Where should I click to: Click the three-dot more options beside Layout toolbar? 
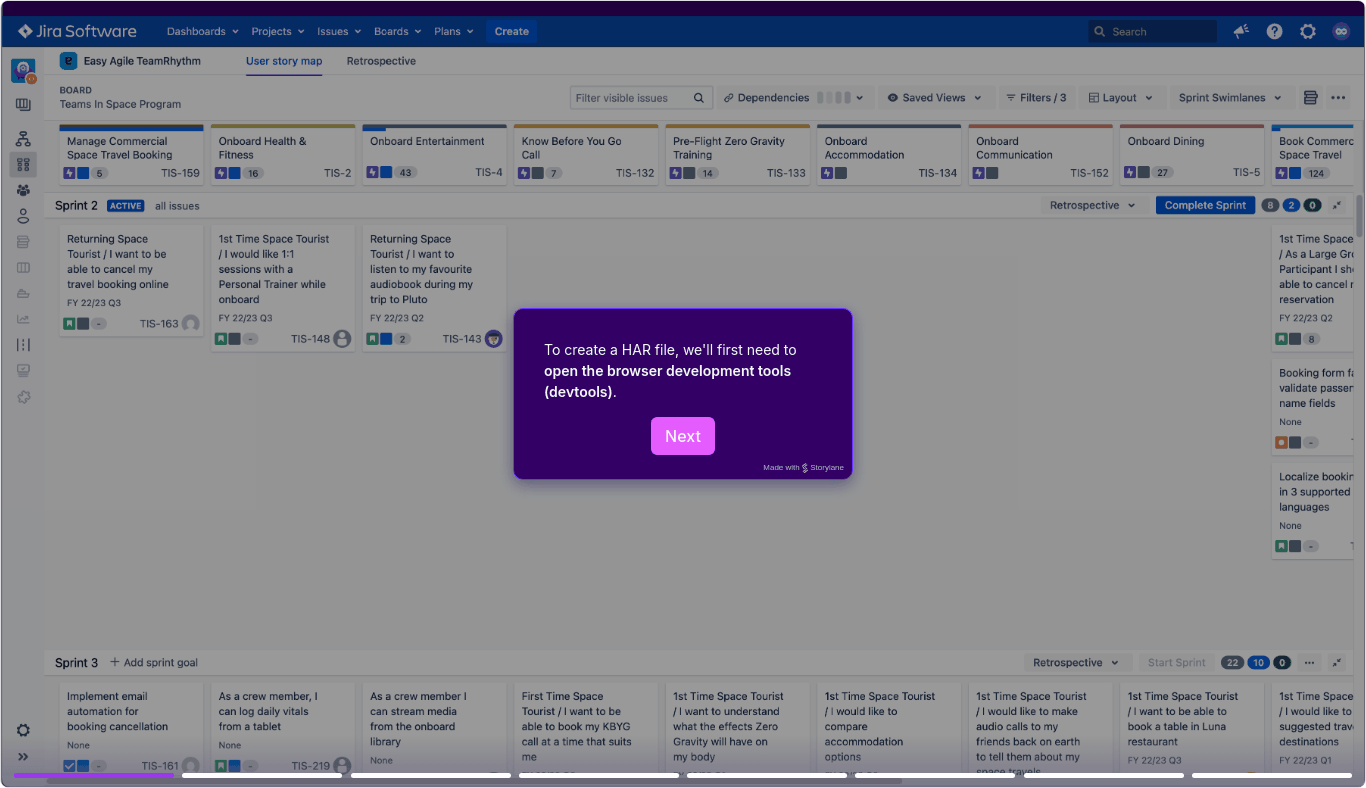(1338, 98)
